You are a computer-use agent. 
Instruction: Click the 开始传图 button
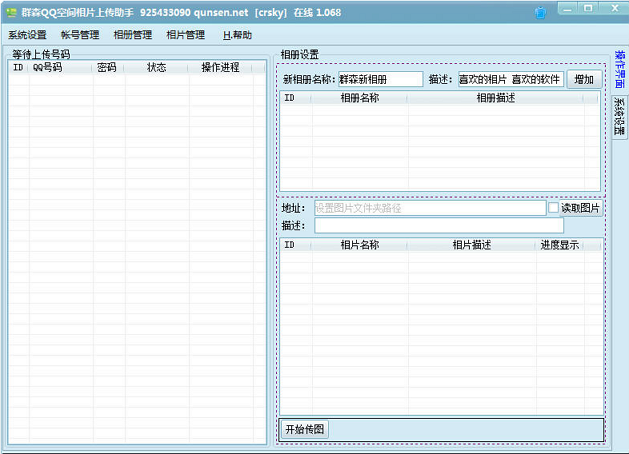(x=304, y=430)
